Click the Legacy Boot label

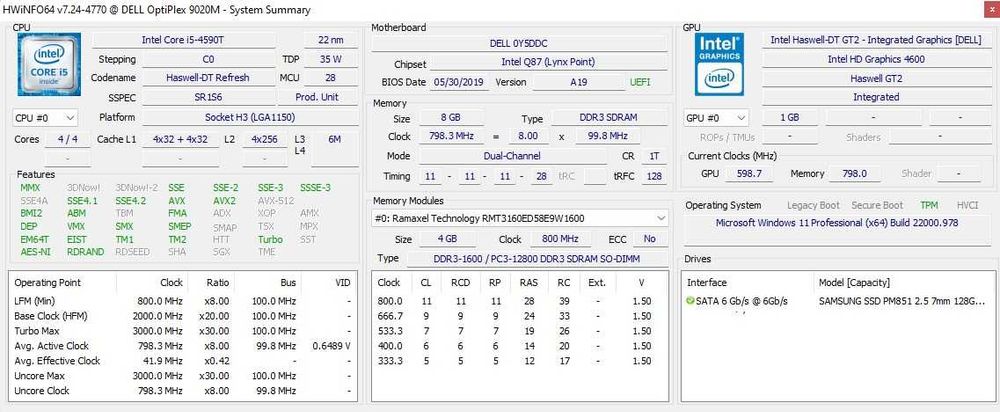click(813, 205)
